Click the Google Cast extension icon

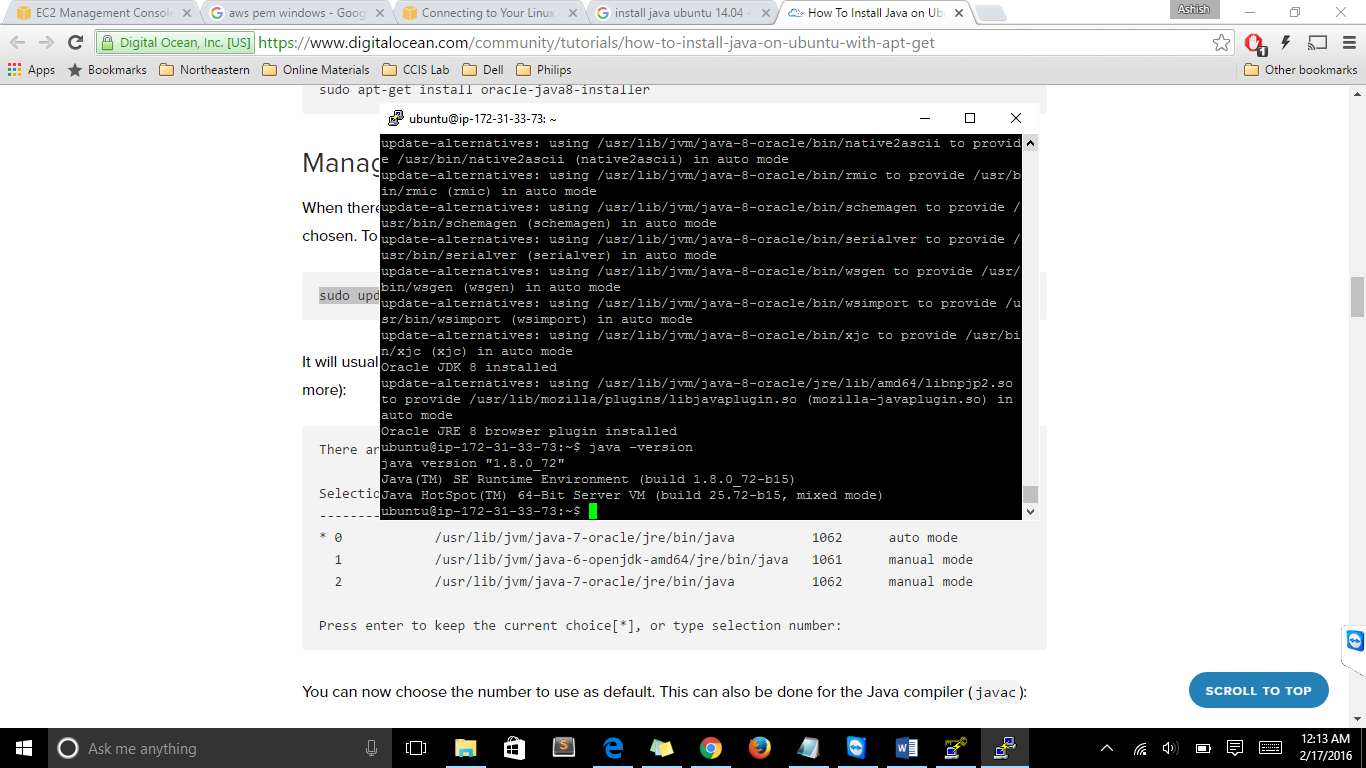pyautogui.click(x=1317, y=43)
